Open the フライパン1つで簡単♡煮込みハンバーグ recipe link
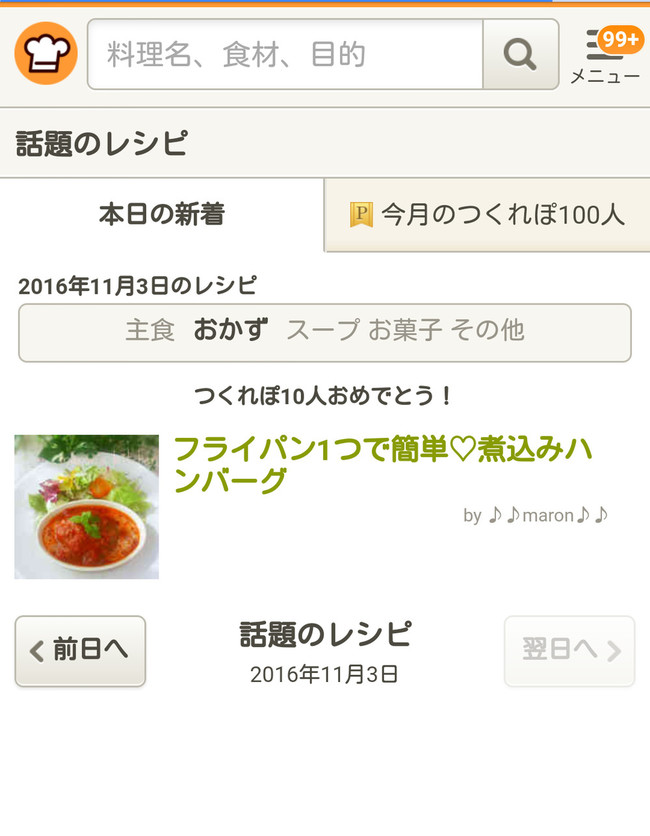Screen dimensions: 650x836 click(383, 464)
